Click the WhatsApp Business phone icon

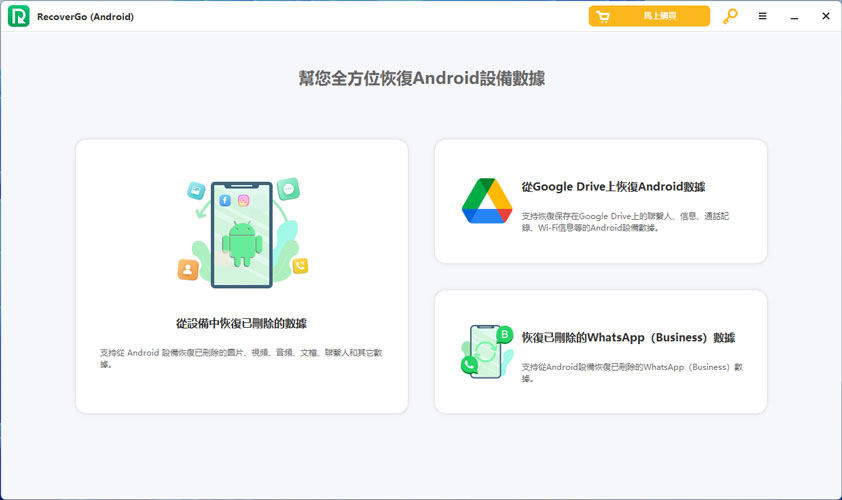pyautogui.click(x=487, y=352)
